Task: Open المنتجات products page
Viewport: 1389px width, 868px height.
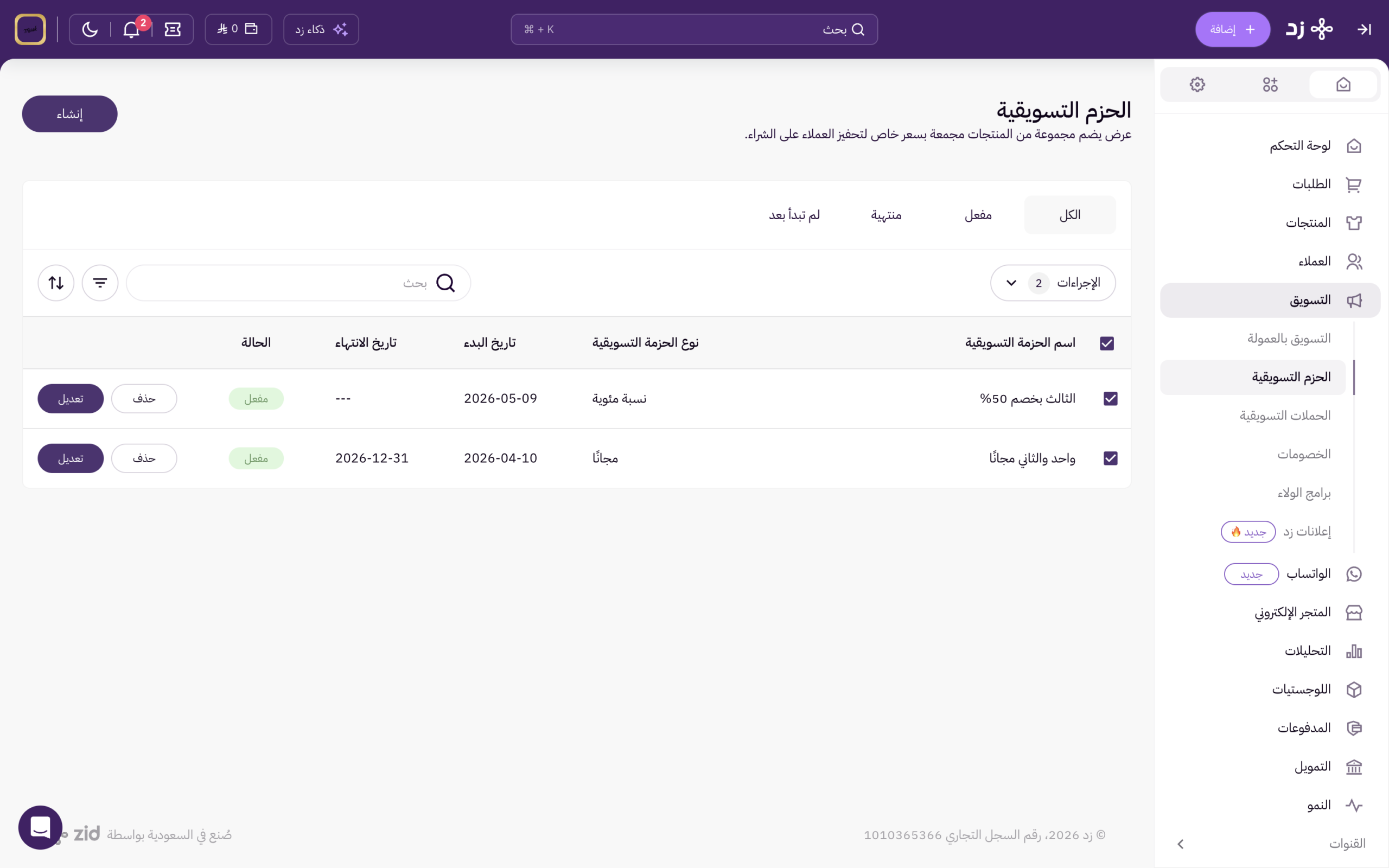Action: point(1270,223)
